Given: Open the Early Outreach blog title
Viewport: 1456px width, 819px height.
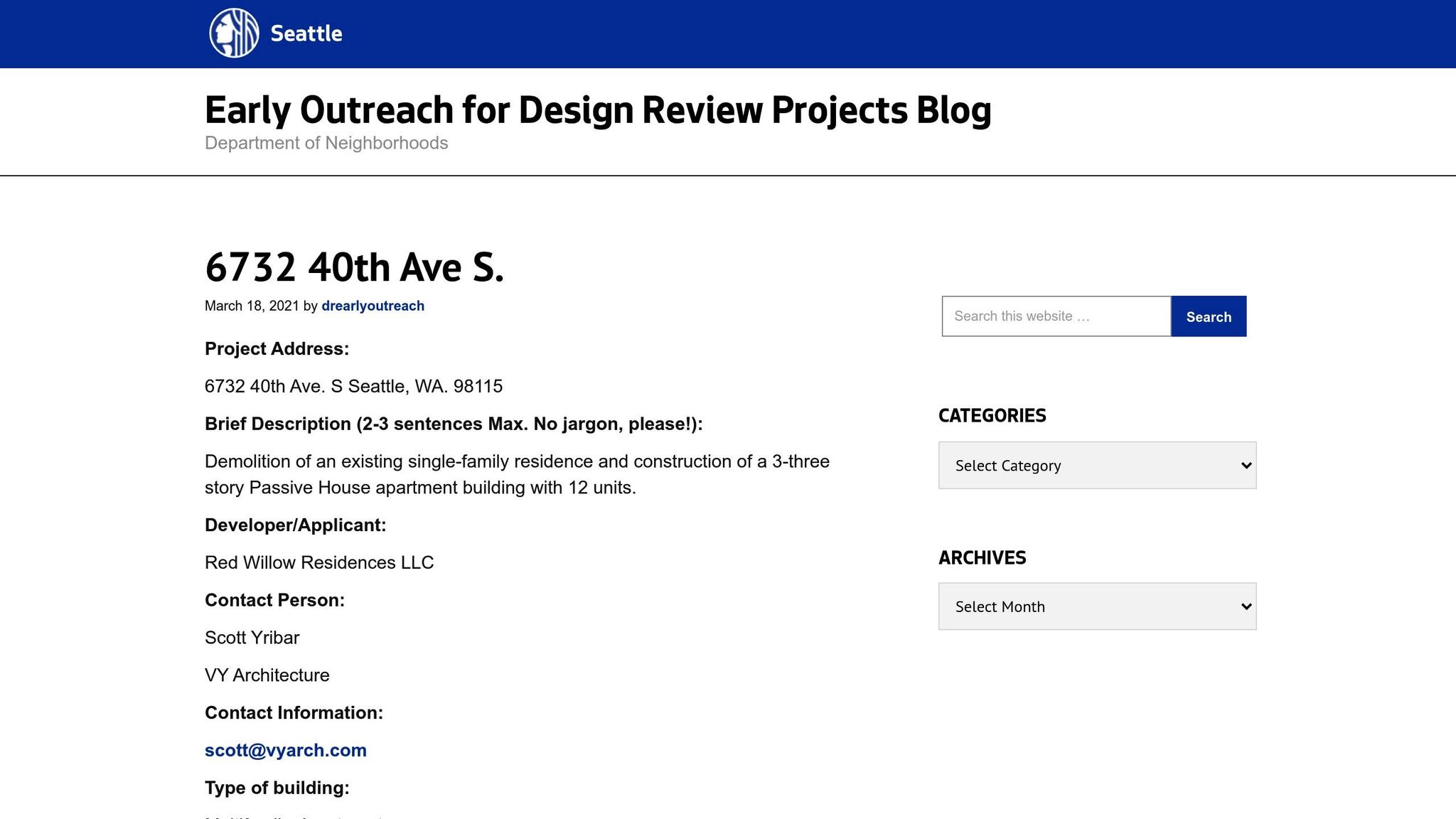Looking at the screenshot, I should click(598, 110).
